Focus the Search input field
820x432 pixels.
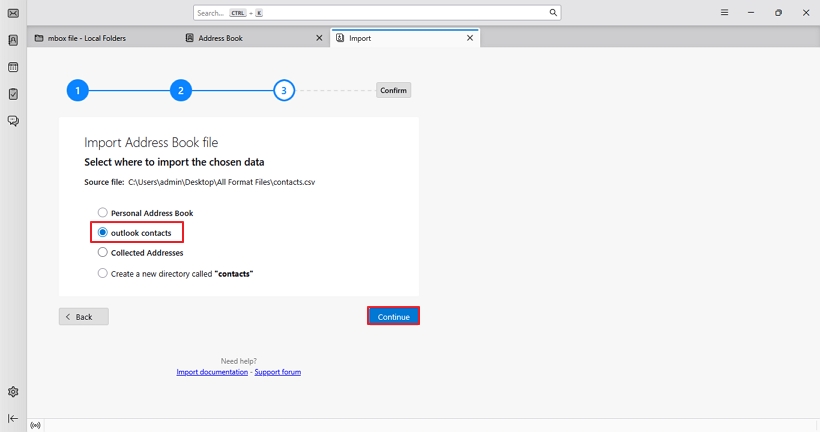tap(377, 13)
